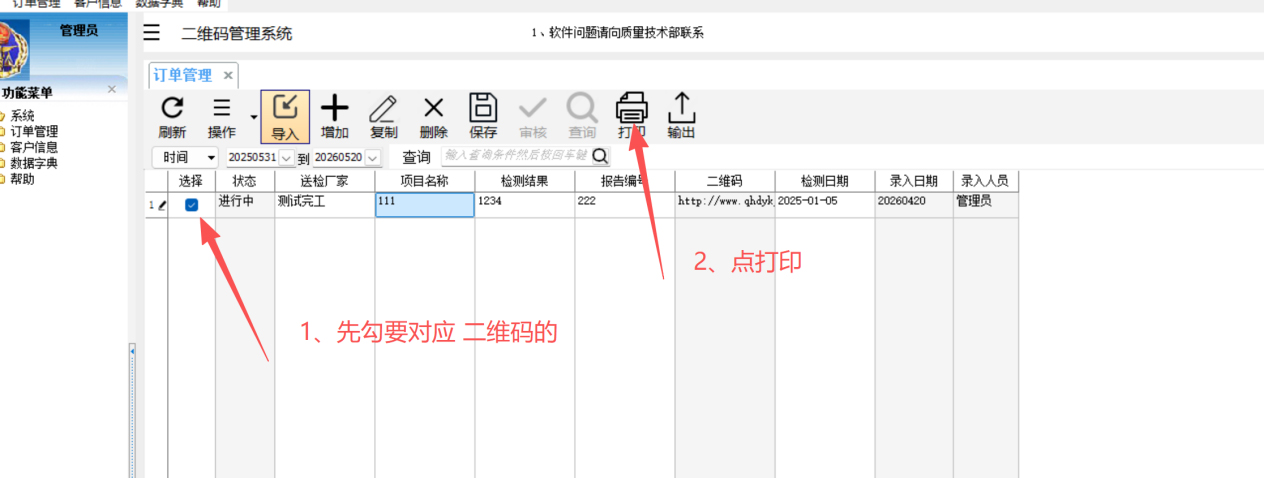Open the Operation (操作) dropdown arrow

[x=253, y=118]
